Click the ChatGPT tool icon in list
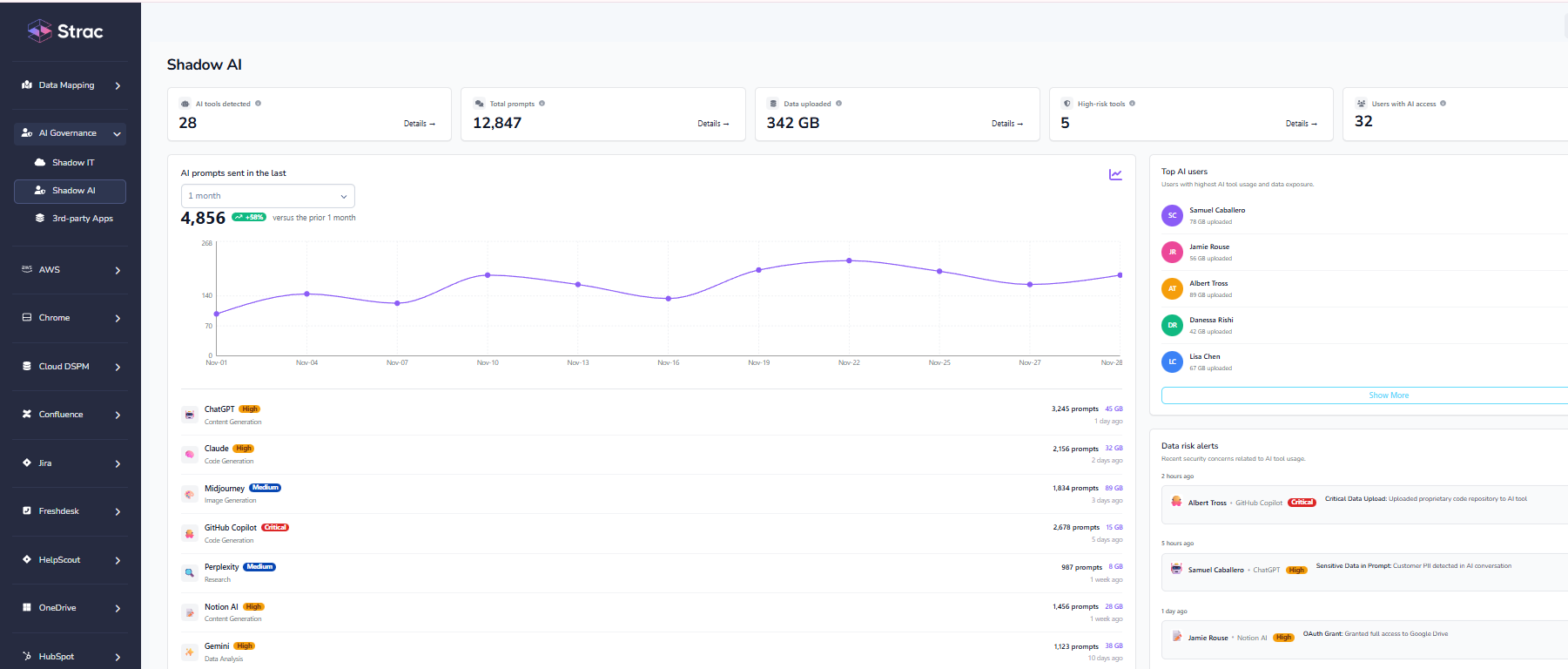 point(189,415)
